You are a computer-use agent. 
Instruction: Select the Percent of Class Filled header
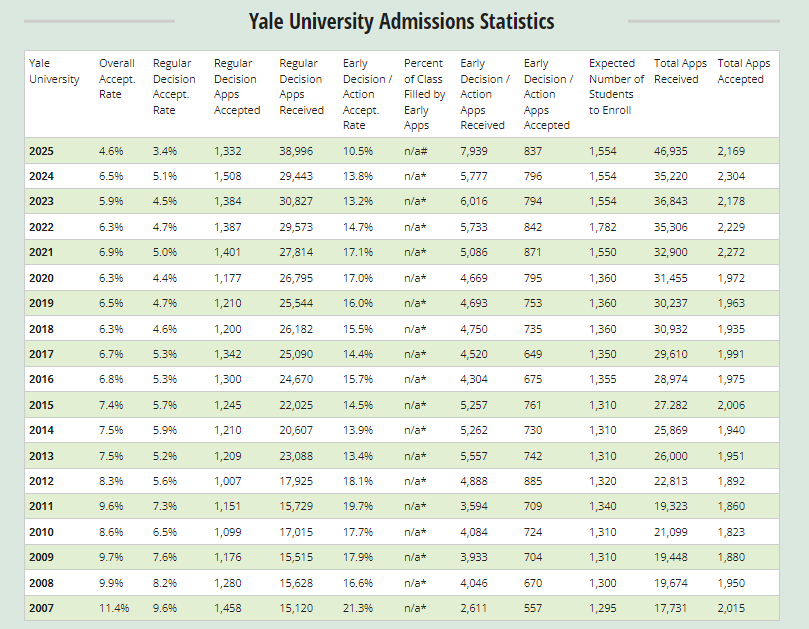click(423, 94)
